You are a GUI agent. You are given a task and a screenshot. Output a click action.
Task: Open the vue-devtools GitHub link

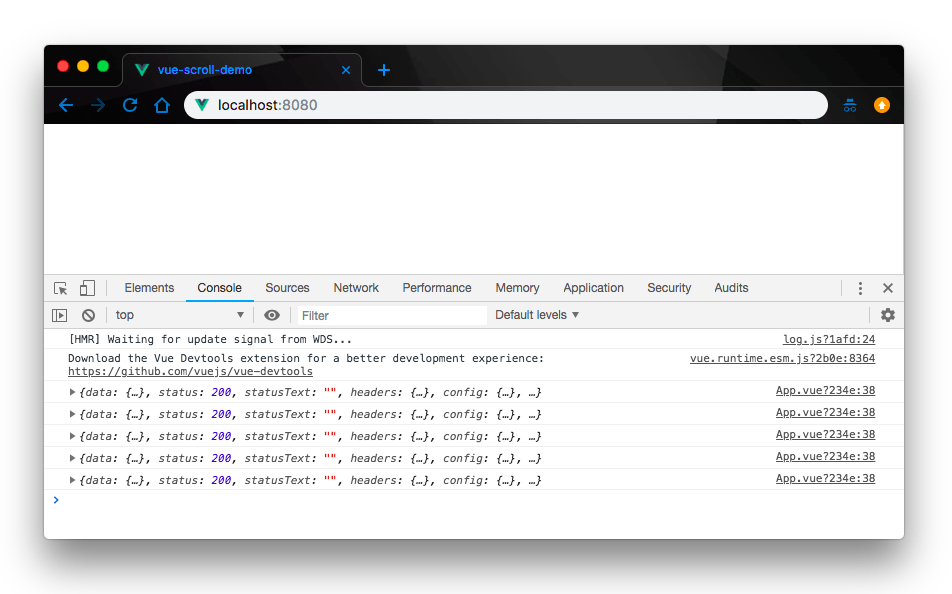click(x=190, y=371)
